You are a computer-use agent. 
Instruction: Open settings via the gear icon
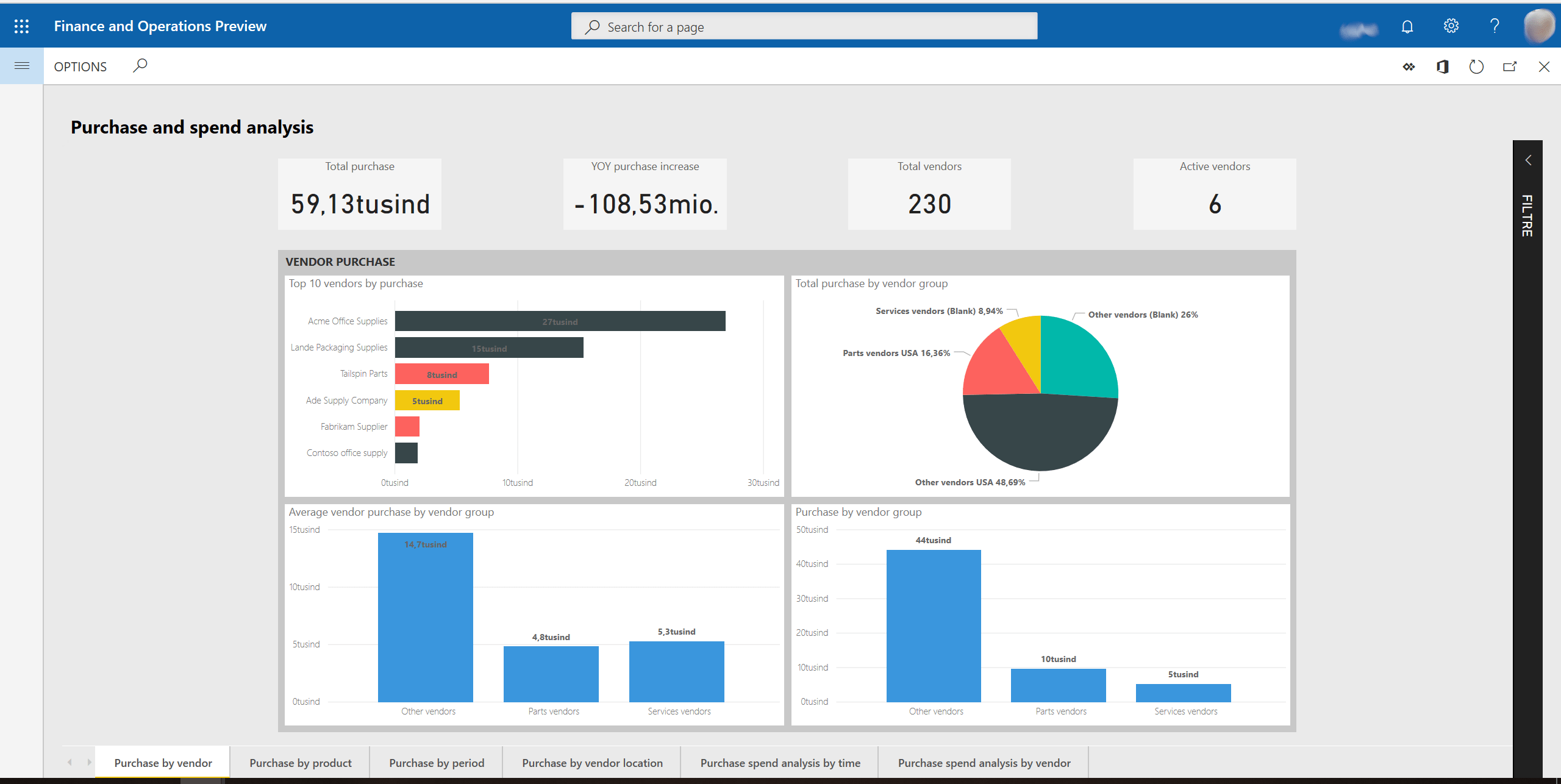coord(1451,26)
